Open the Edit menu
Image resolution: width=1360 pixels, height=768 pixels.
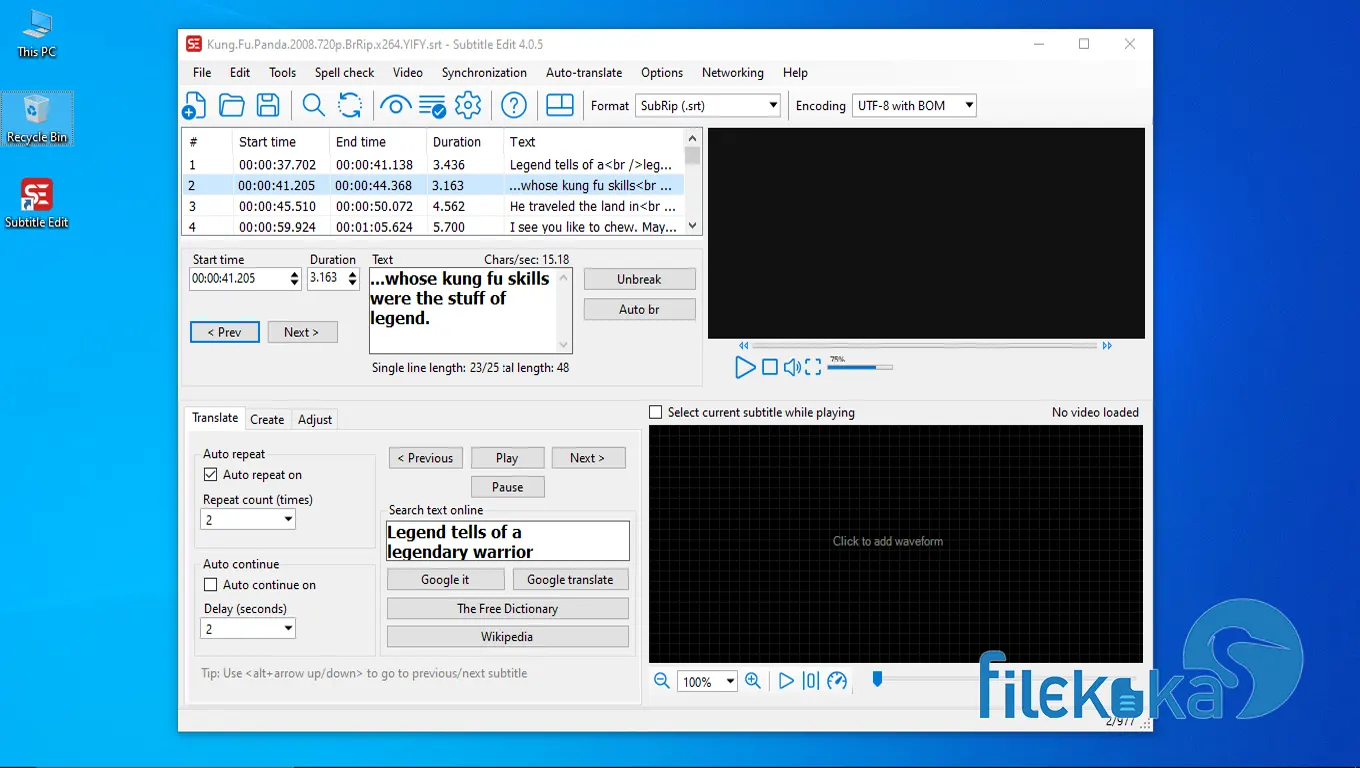[x=240, y=73]
